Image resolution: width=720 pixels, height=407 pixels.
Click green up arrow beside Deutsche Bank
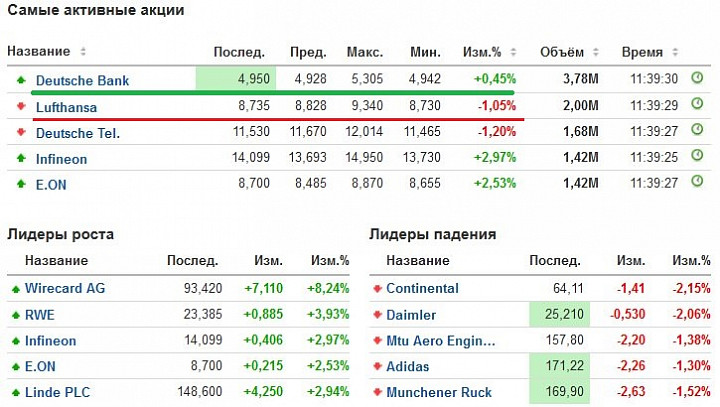coord(21,80)
